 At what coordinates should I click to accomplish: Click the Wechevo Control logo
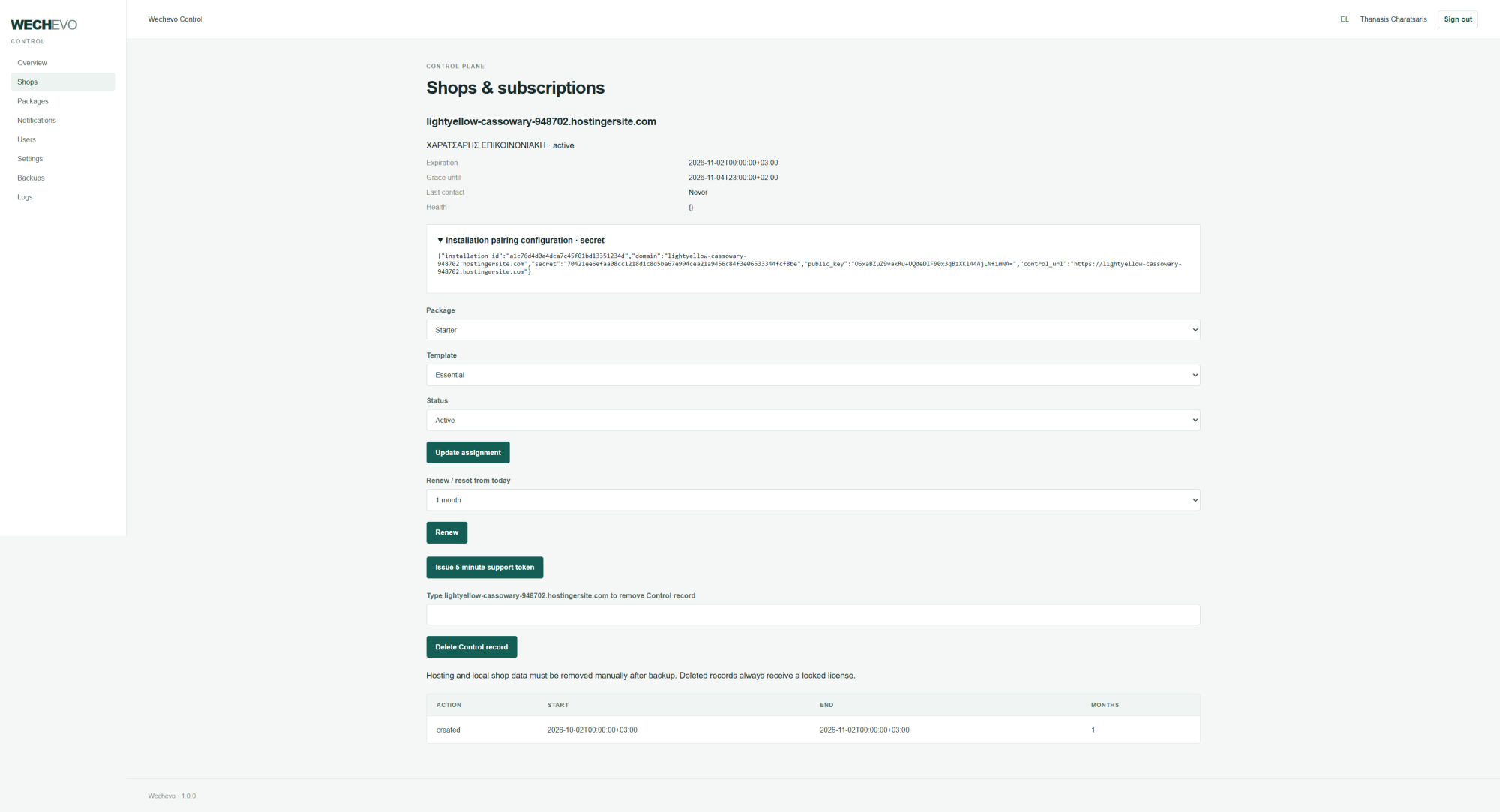[43, 30]
